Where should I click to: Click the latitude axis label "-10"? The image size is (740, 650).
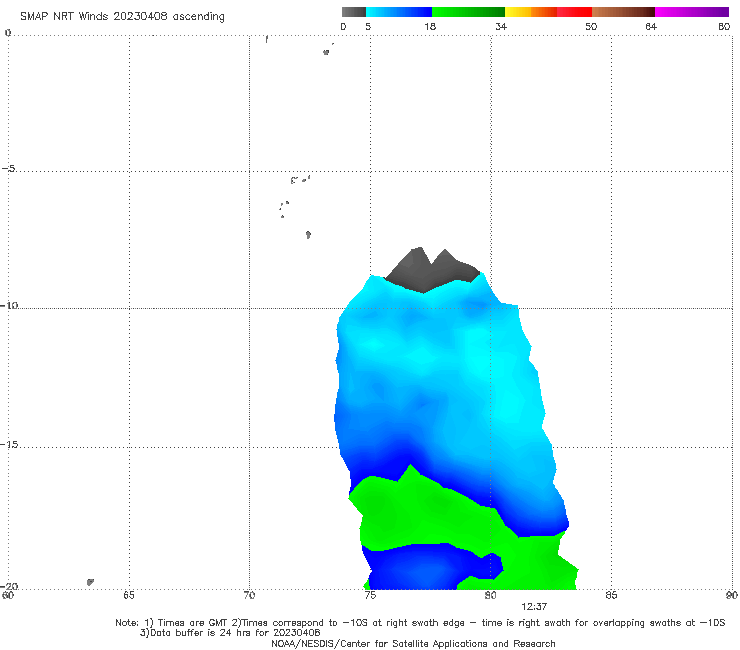click(x=9, y=305)
